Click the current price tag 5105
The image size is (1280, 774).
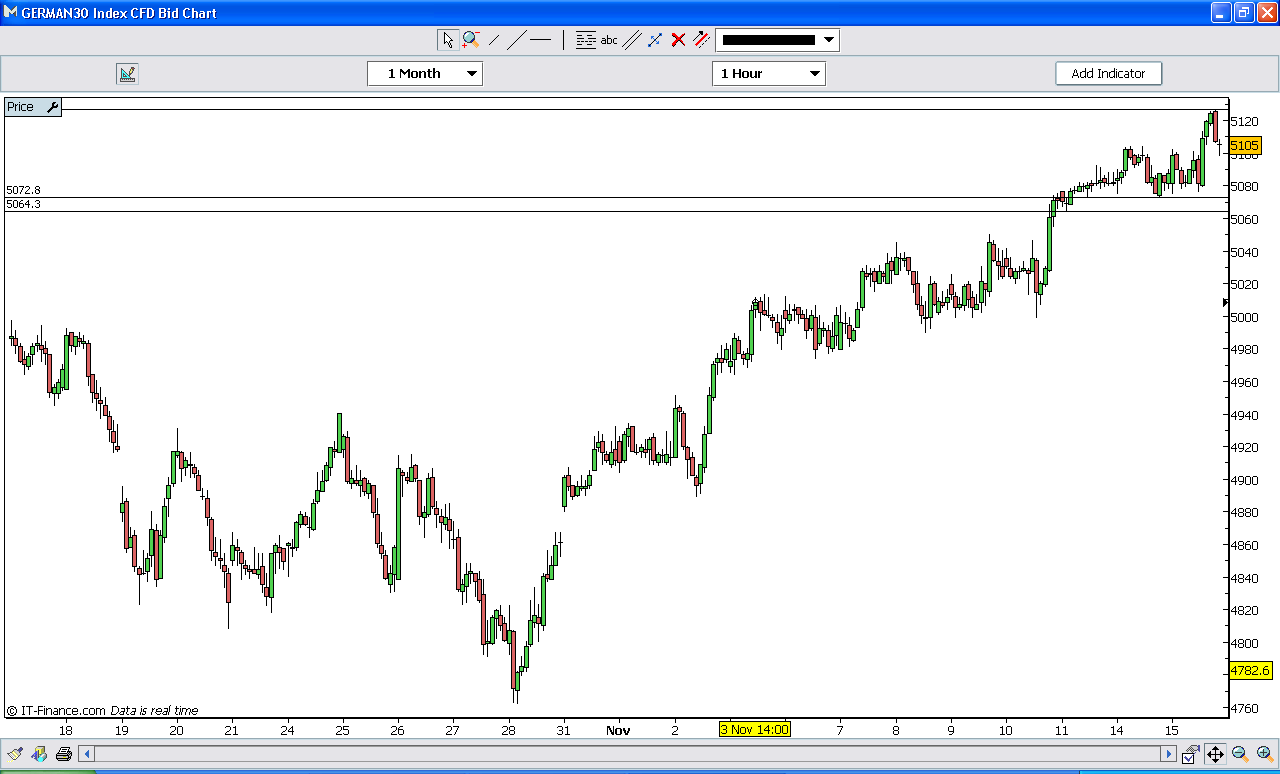point(1245,145)
